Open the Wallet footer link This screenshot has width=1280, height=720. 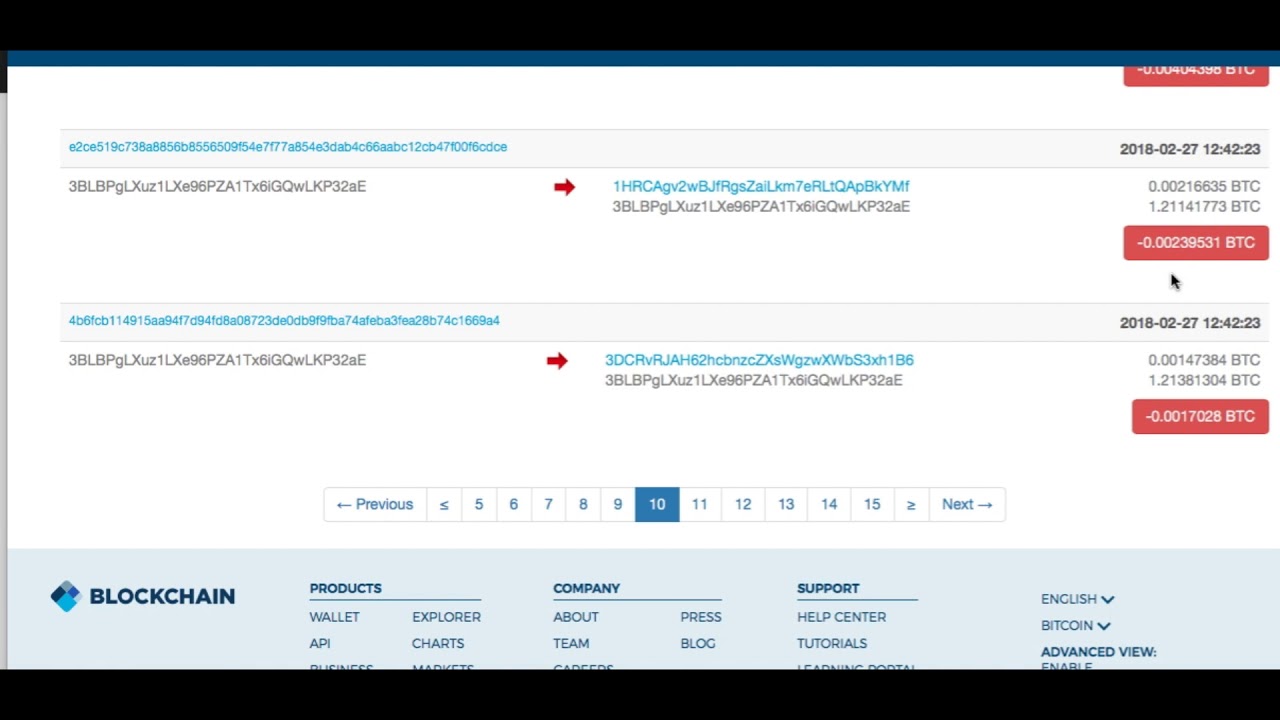click(x=334, y=618)
